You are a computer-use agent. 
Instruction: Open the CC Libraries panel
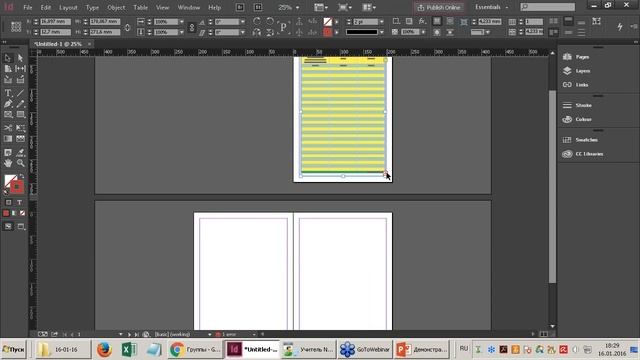[583, 154]
